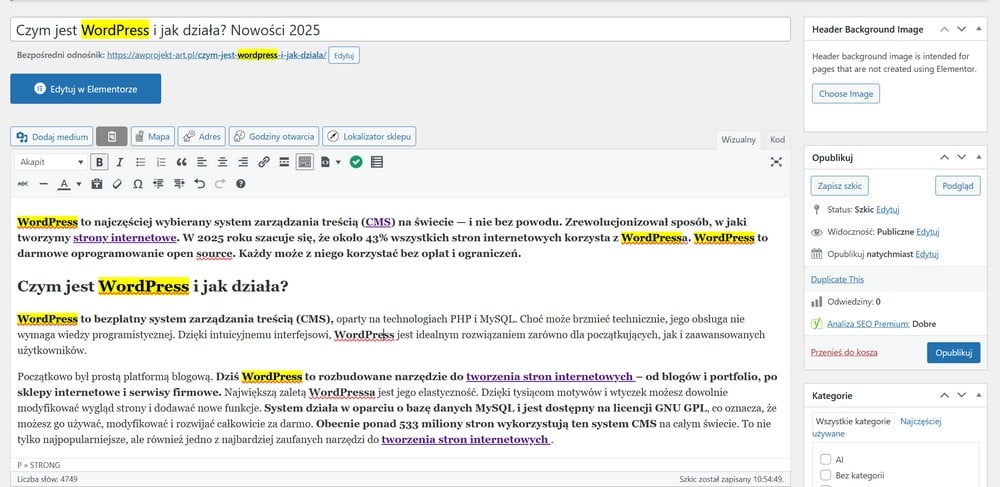Open the text color dropdown arrow
Screen dimensions: 1000x487
[79, 184]
